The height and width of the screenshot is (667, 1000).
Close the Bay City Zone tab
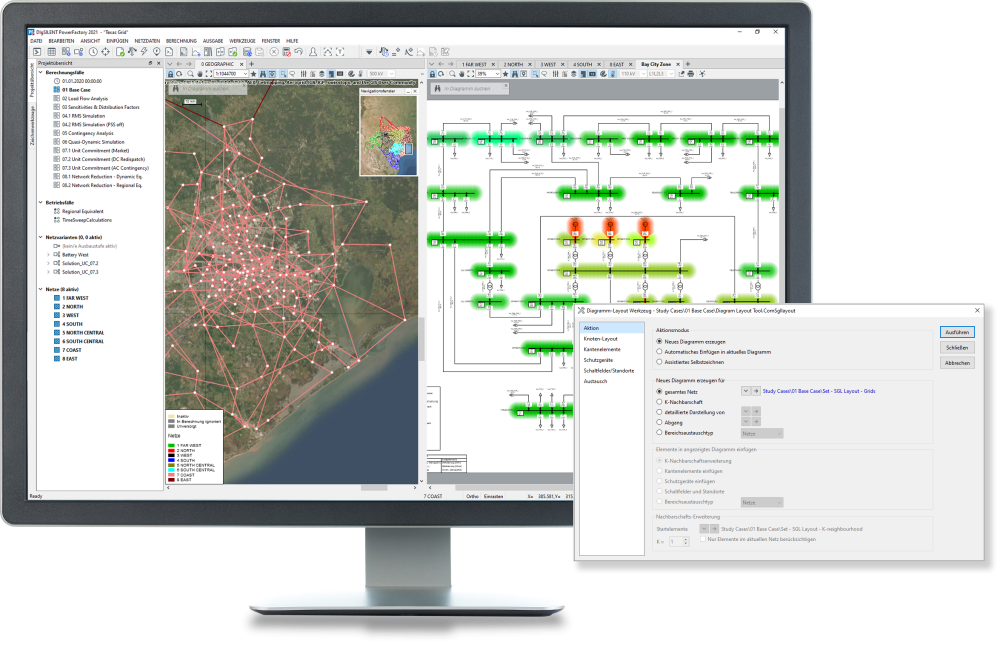678,64
